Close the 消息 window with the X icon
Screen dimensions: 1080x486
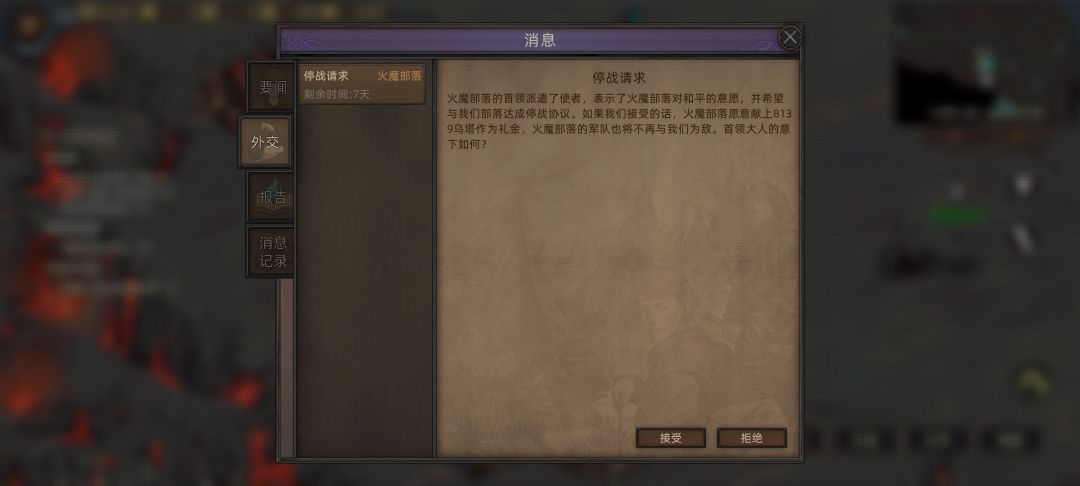[789, 37]
